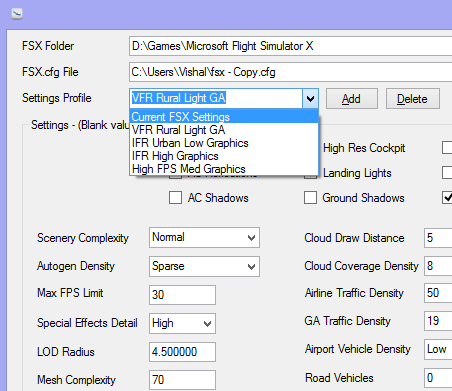This screenshot has height=391, width=452.
Task: Click the Add profile button
Action: pos(352,99)
